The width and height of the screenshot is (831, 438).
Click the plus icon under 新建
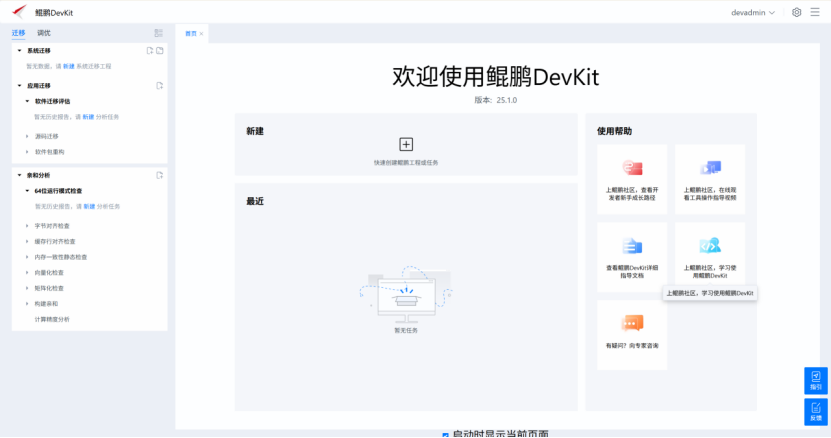(406, 144)
